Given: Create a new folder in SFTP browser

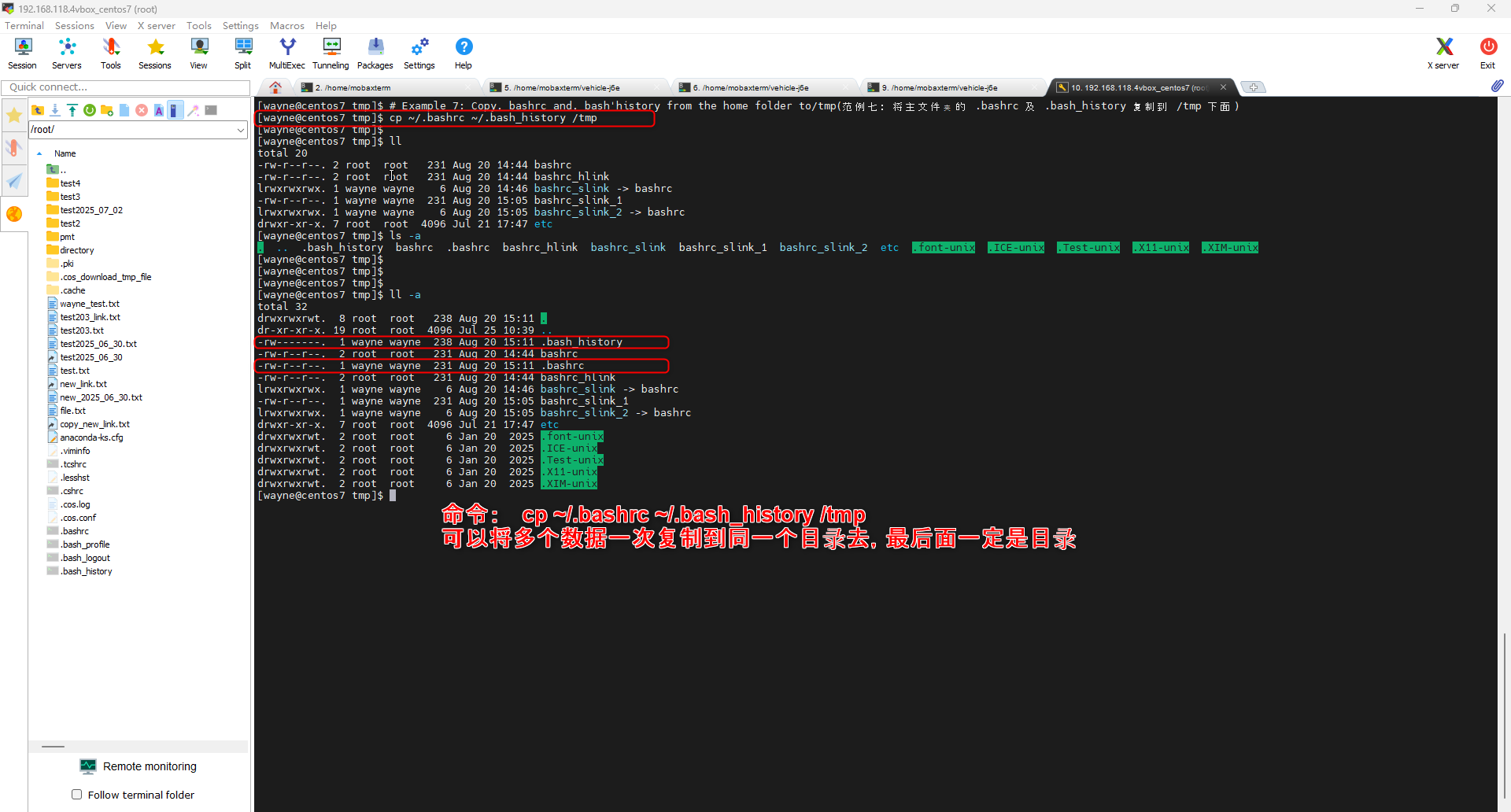Looking at the screenshot, I should [107, 110].
